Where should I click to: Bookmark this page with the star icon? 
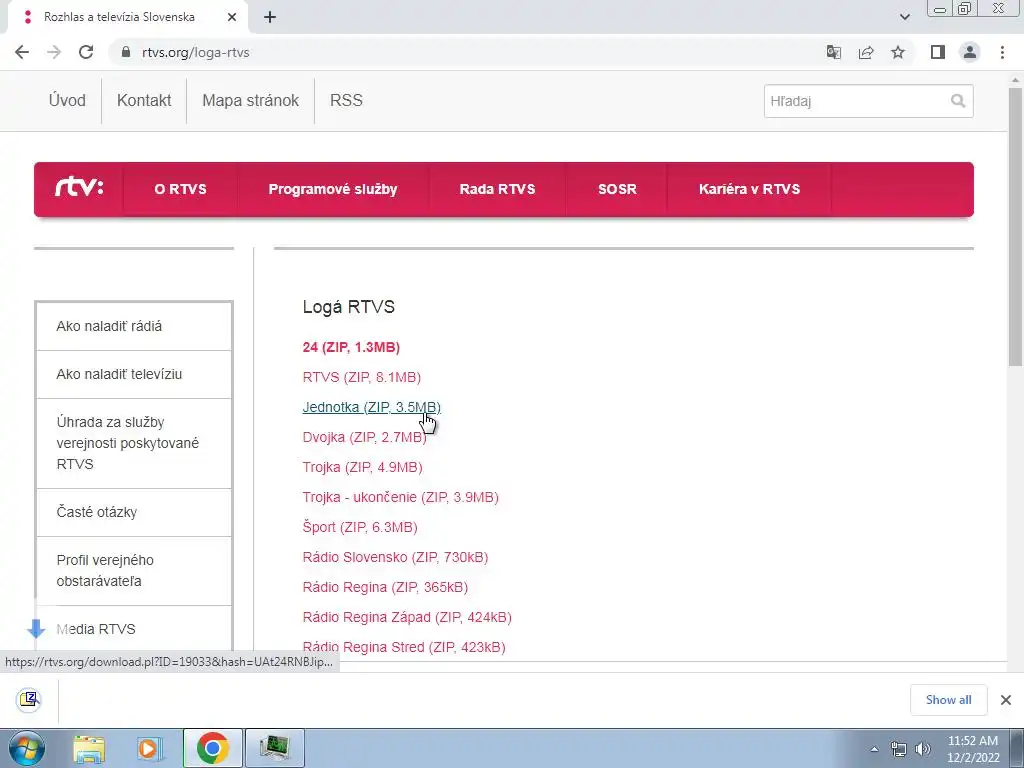click(x=898, y=52)
